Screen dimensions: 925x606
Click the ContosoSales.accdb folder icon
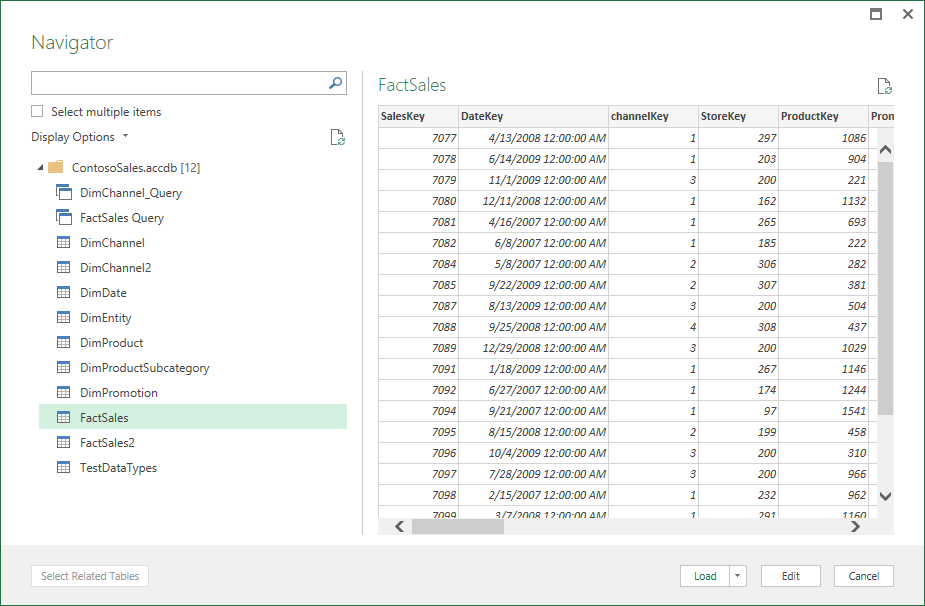(x=56, y=167)
